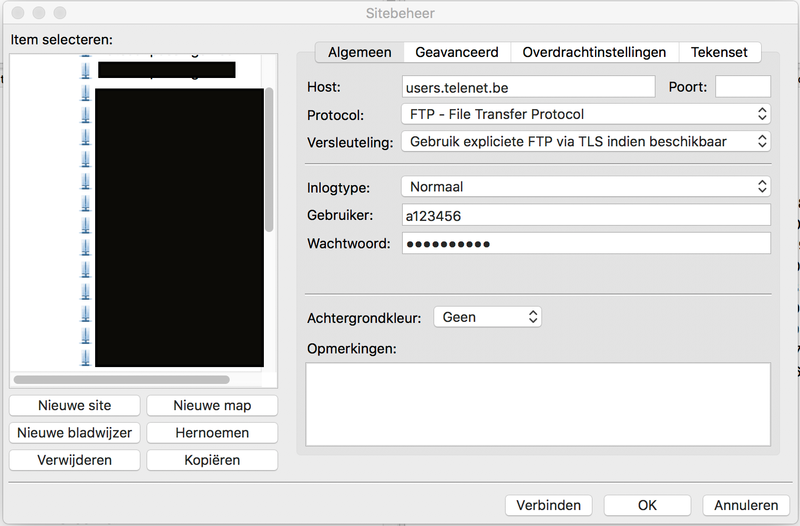Delete selected site using Verwijderen
Screen dimensions: 800x526
tap(75, 460)
